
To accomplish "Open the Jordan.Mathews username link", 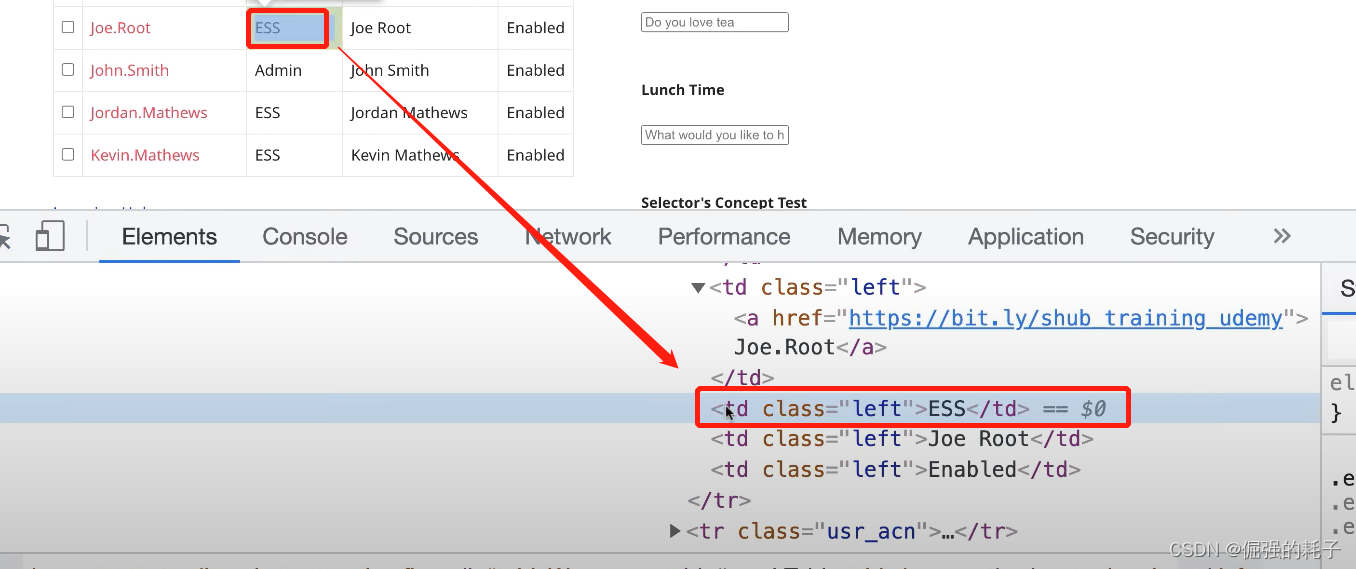I will (149, 113).
